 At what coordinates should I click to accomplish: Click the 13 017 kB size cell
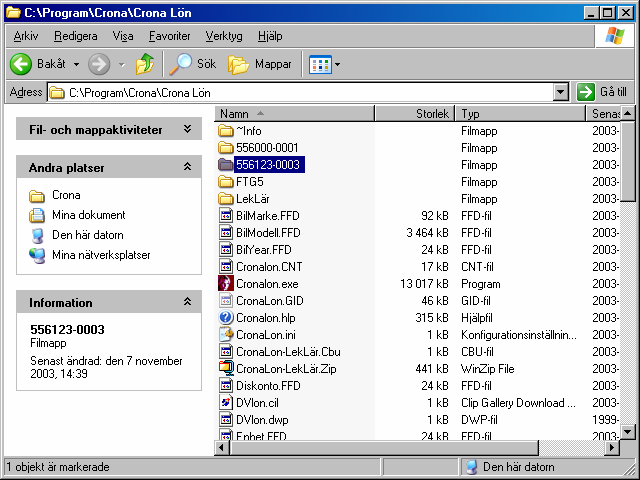(x=424, y=284)
